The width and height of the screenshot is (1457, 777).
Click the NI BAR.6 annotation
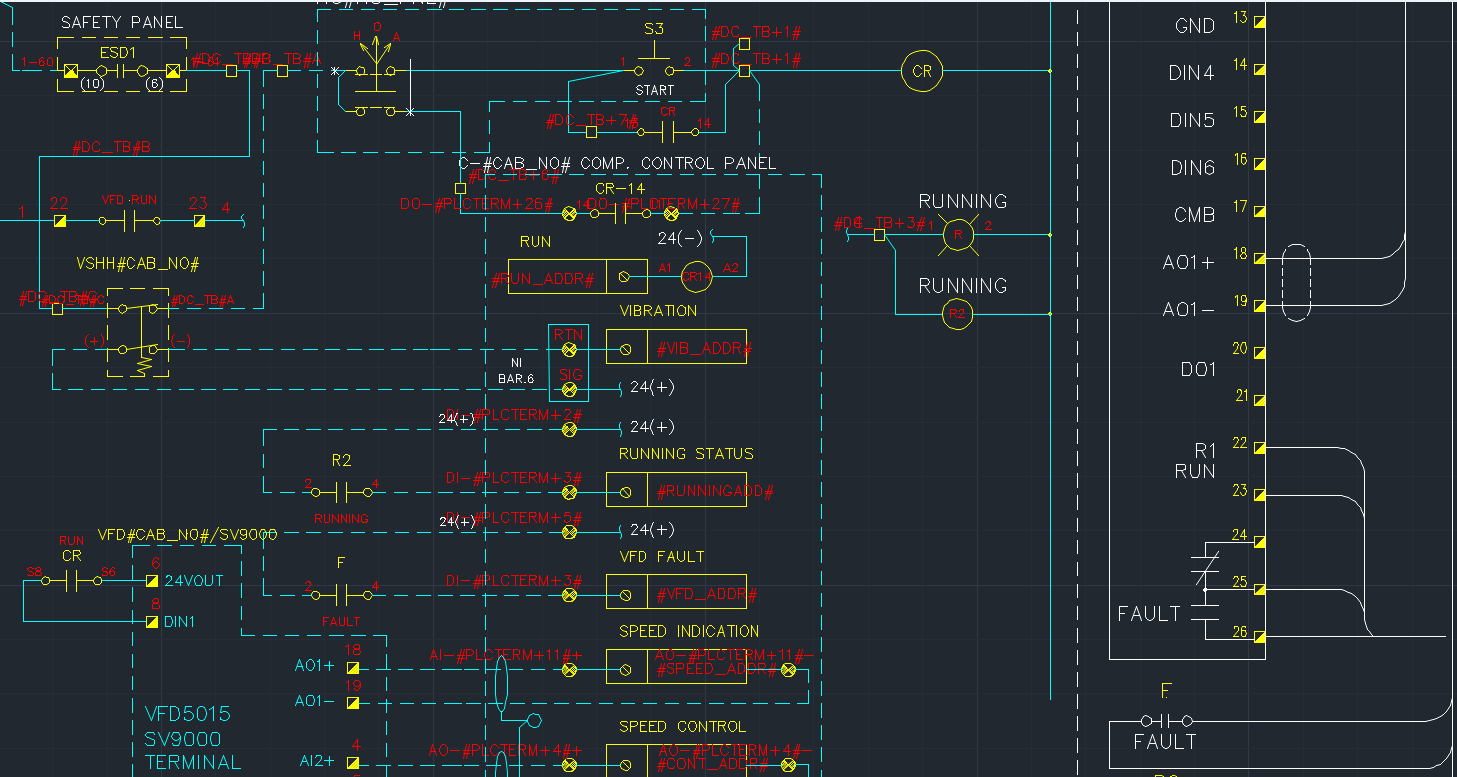pyautogui.click(x=516, y=371)
